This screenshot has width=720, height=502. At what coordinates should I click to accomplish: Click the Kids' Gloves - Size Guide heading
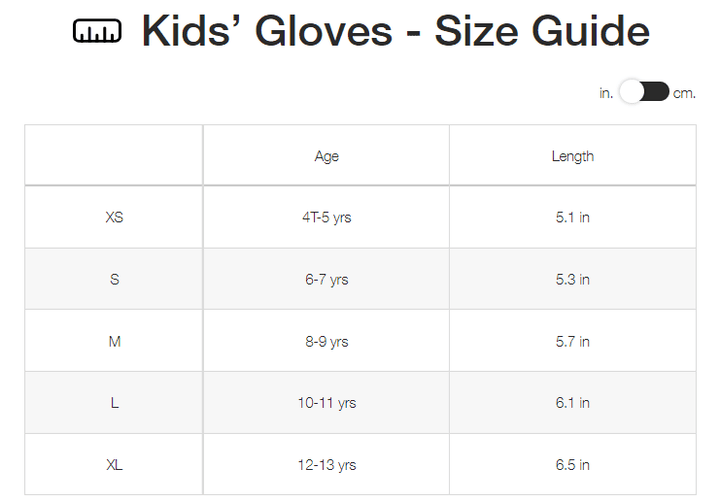pos(395,32)
